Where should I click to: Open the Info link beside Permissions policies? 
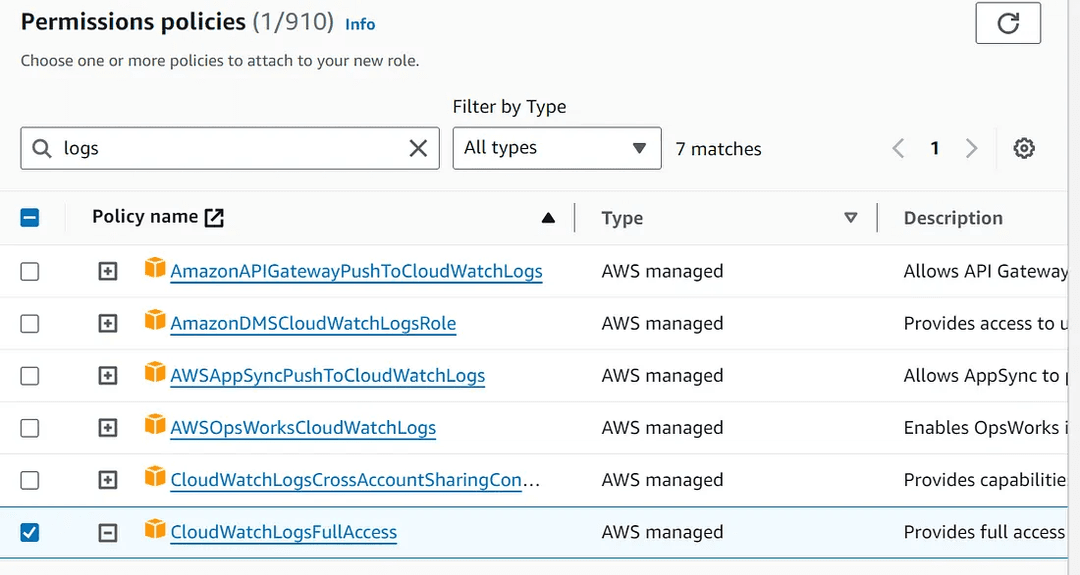360,24
